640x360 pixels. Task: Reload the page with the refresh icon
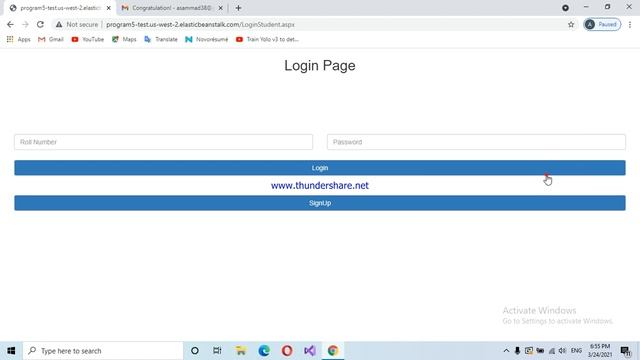40,24
